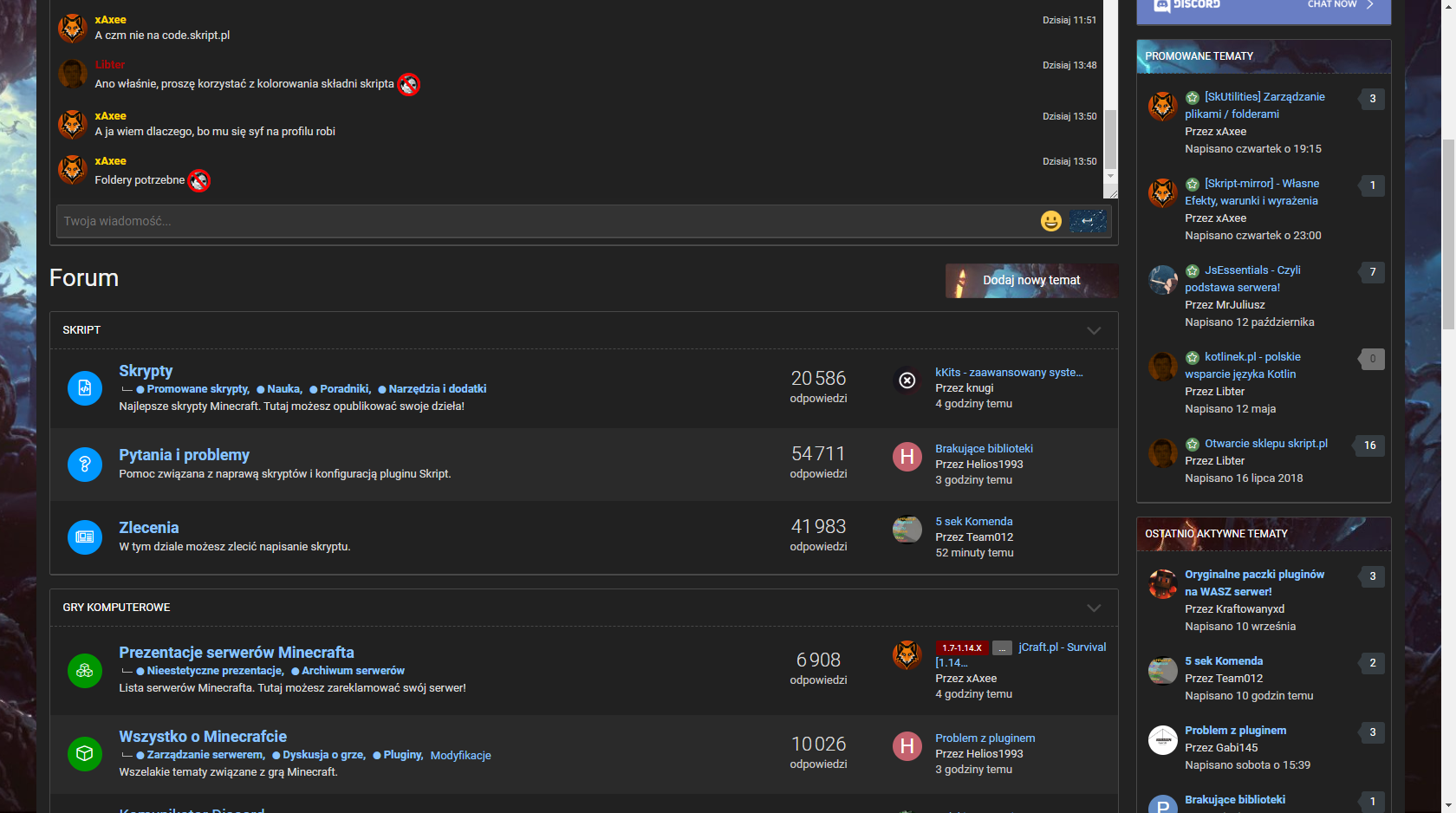The width and height of the screenshot is (1456, 813).
Task: Click the featured star icon beside kotlinek.pl
Action: coord(1193,358)
